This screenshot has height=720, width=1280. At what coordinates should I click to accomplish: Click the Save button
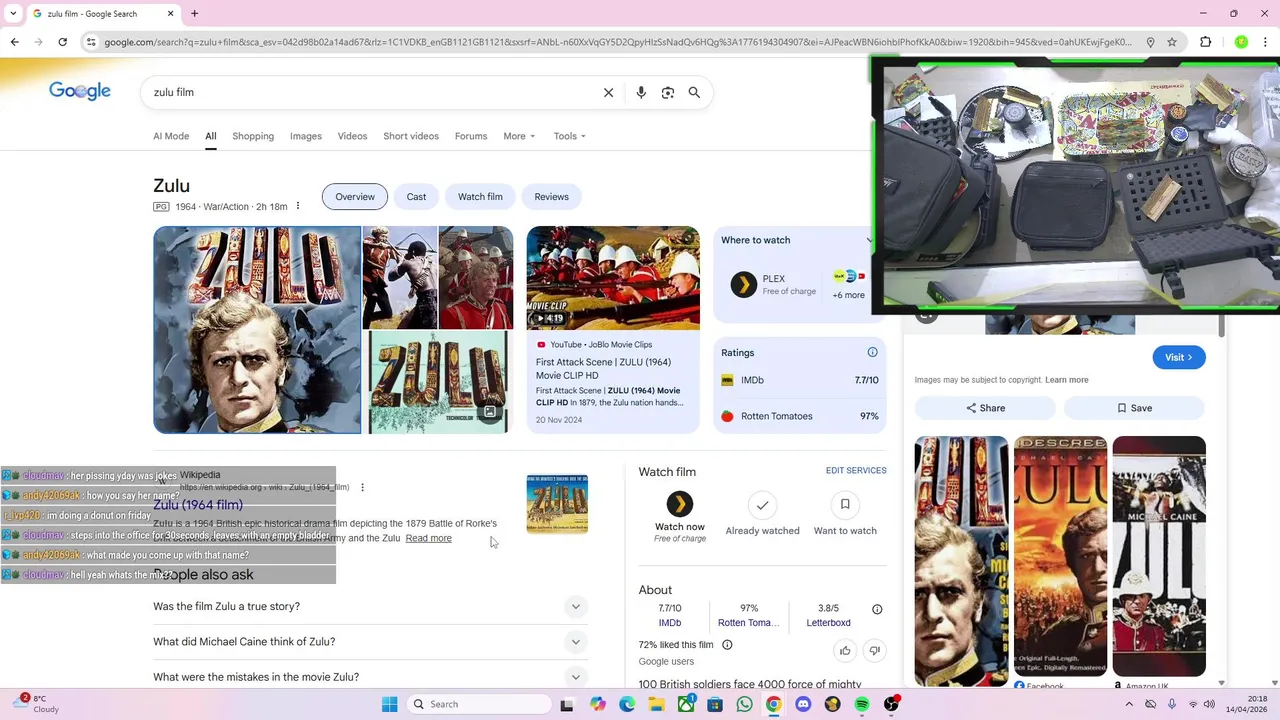click(1134, 408)
